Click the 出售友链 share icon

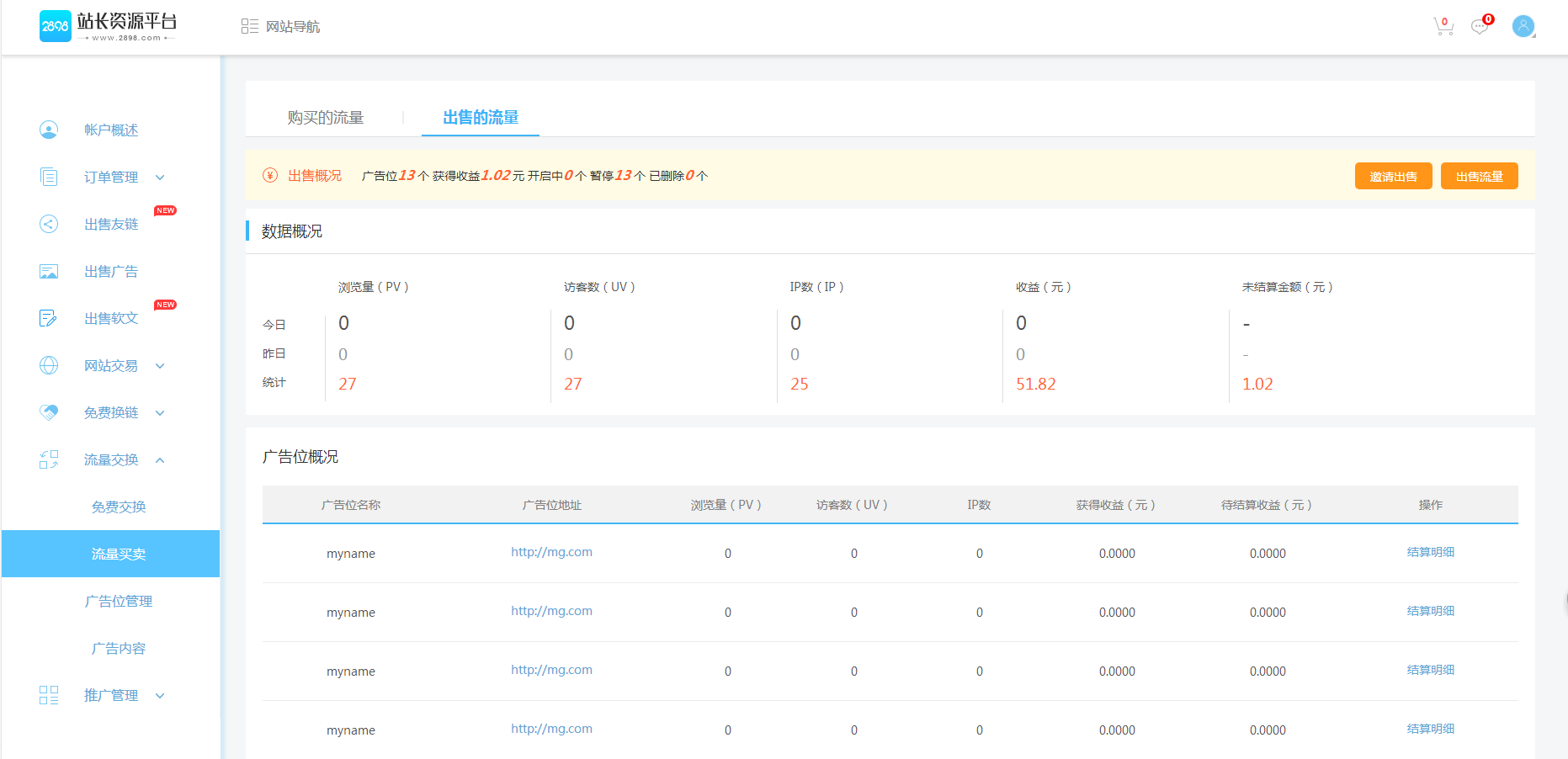point(49,224)
